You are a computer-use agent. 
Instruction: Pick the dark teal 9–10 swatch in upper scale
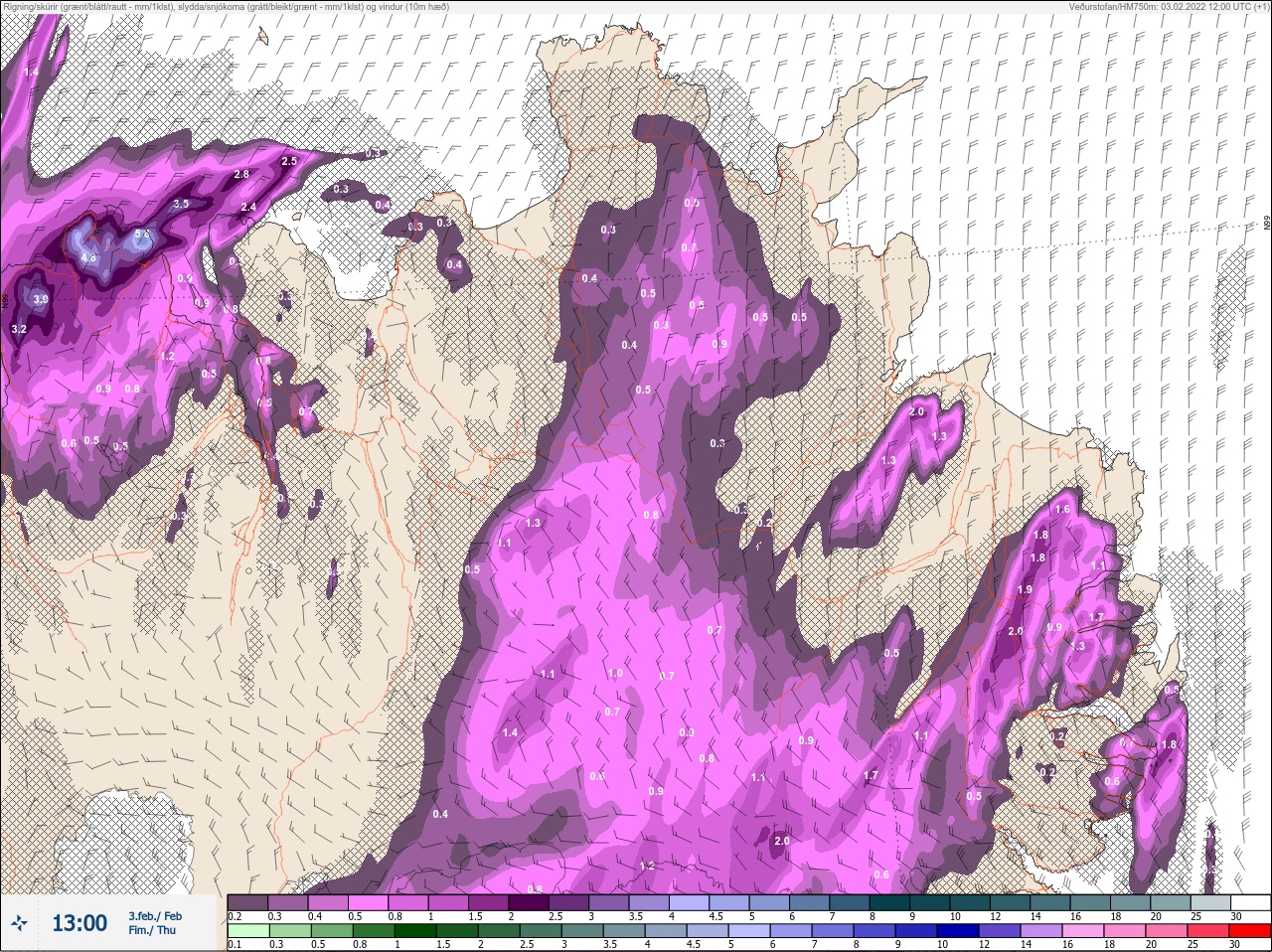931,902
